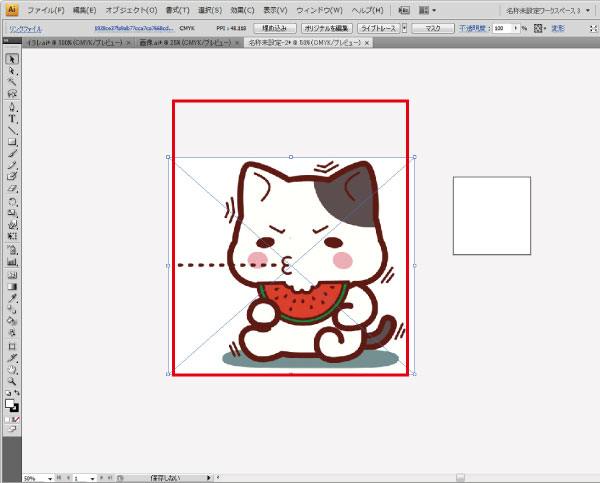The height and width of the screenshot is (483, 600).
Task: Select the Pencil tool
Action: (x=12, y=165)
